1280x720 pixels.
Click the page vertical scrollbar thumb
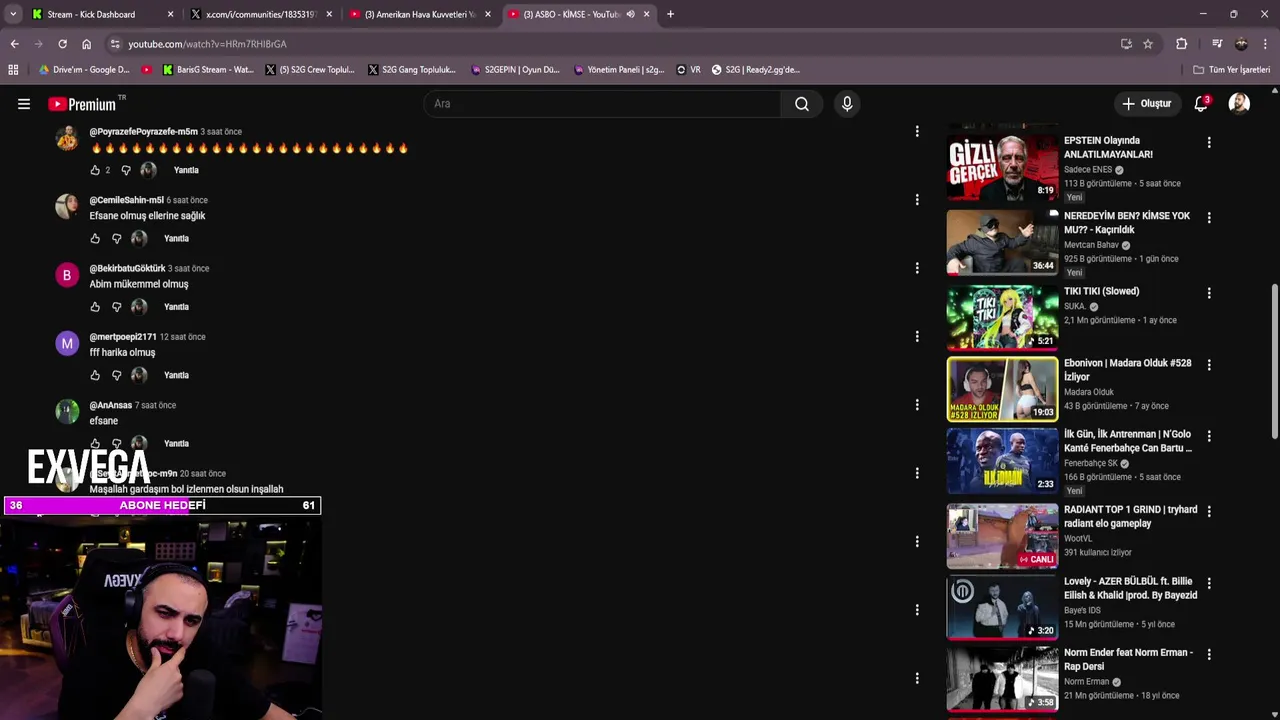pyautogui.click(x=1274, y=360)
